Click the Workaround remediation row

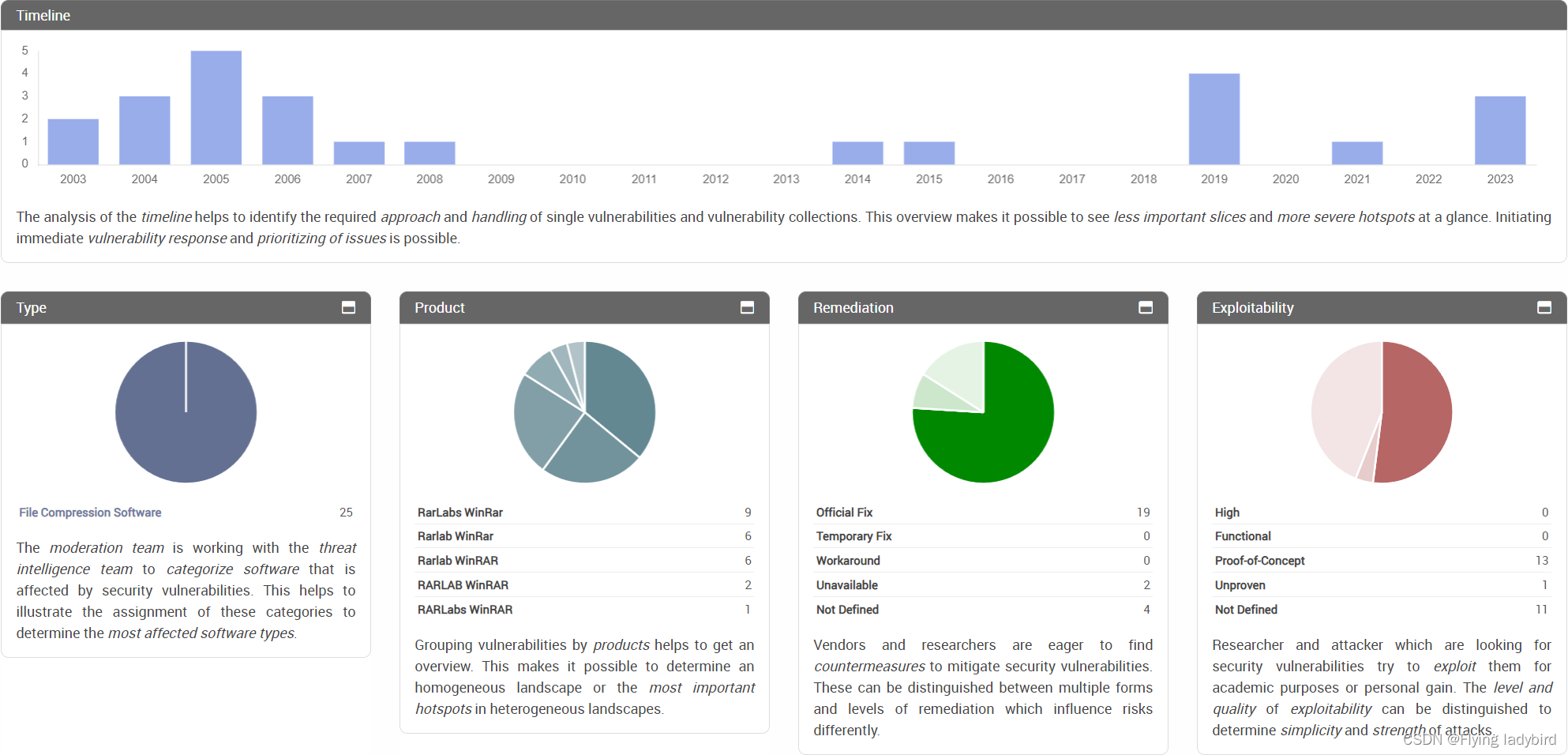coord(983,561)
